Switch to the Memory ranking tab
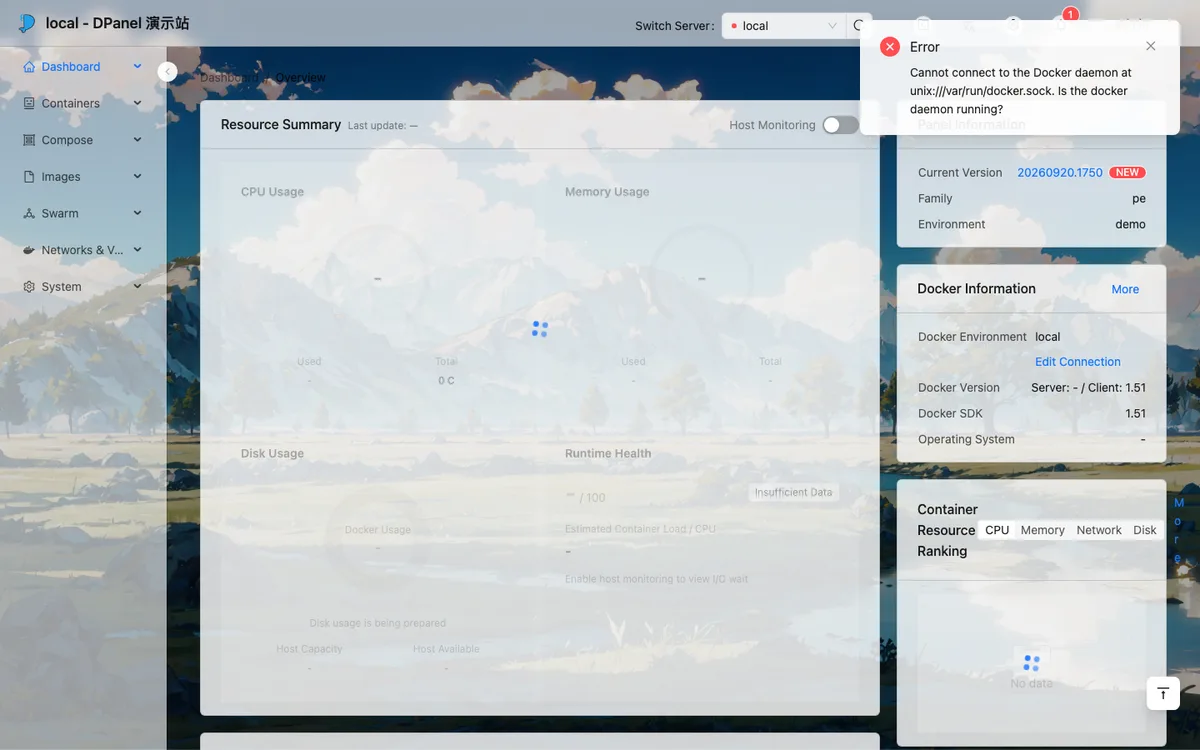This screenshot has width=1200, height=750. (1043, 530)
